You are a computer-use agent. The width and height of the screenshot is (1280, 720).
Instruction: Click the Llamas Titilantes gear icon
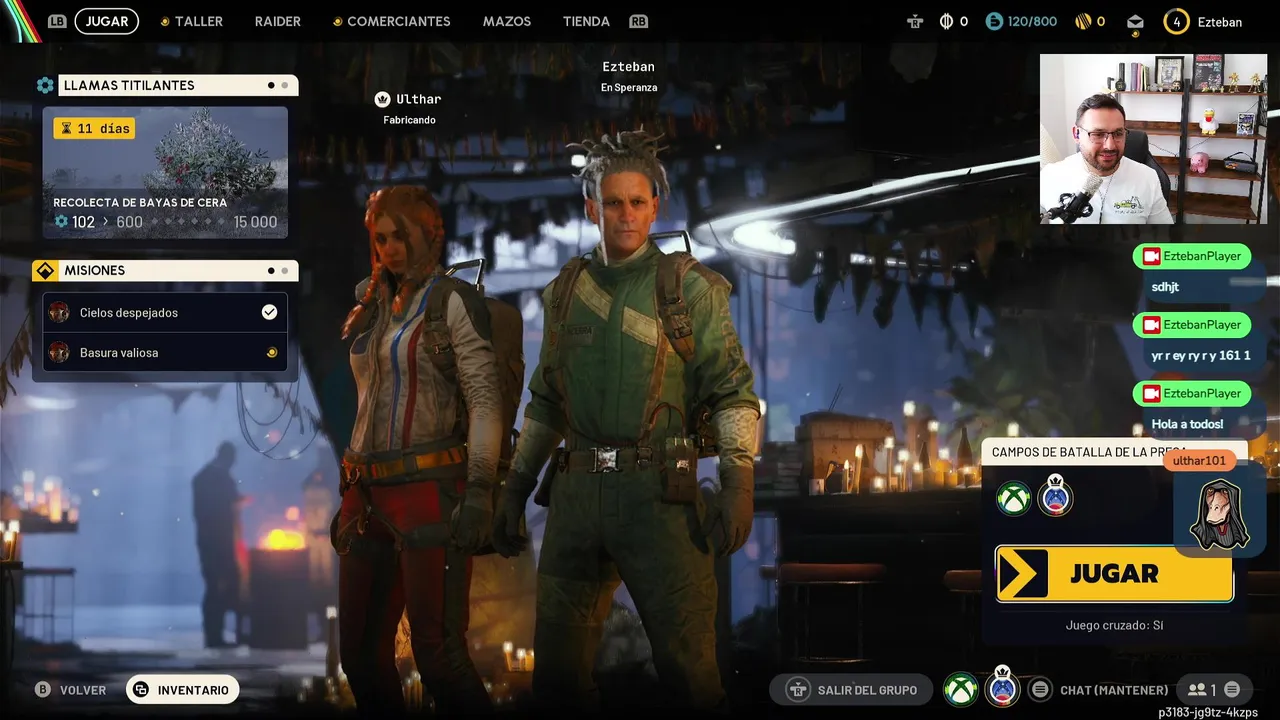click(x=45, y=85)
